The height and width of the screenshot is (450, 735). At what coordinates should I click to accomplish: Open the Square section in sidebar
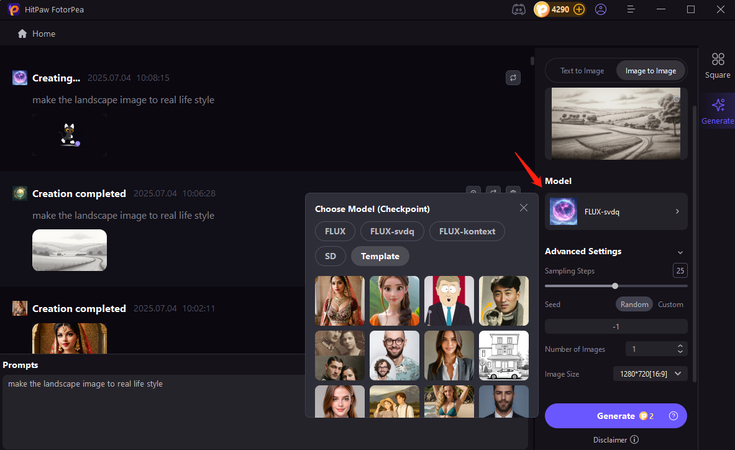click(717, 66)
